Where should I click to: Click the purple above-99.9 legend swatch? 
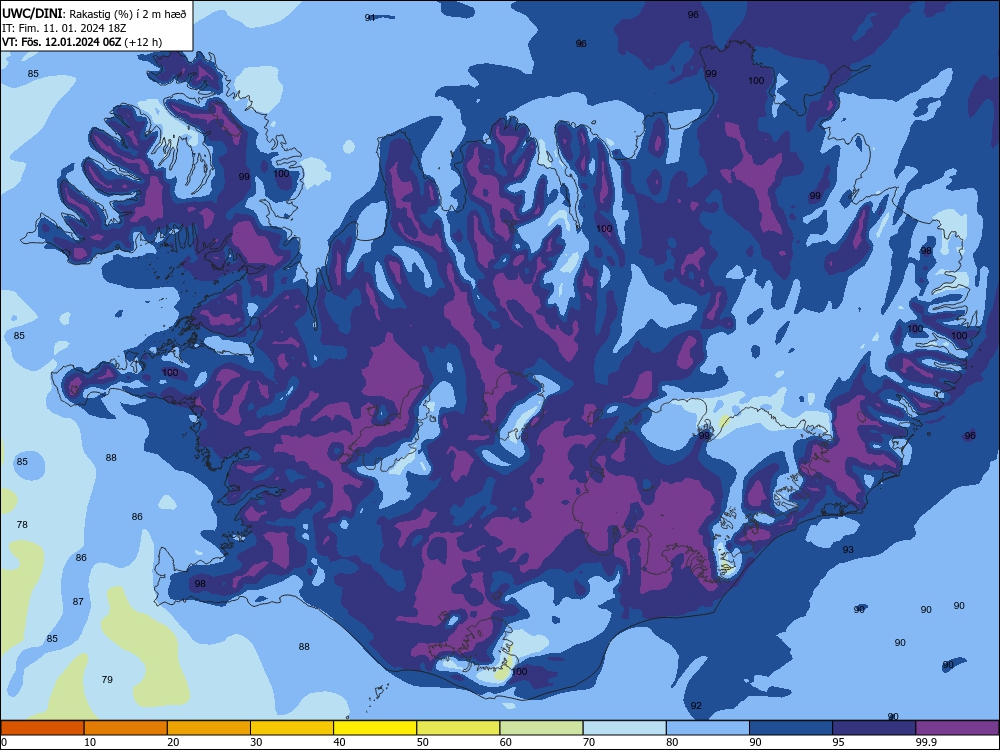(x=957, y=728)
